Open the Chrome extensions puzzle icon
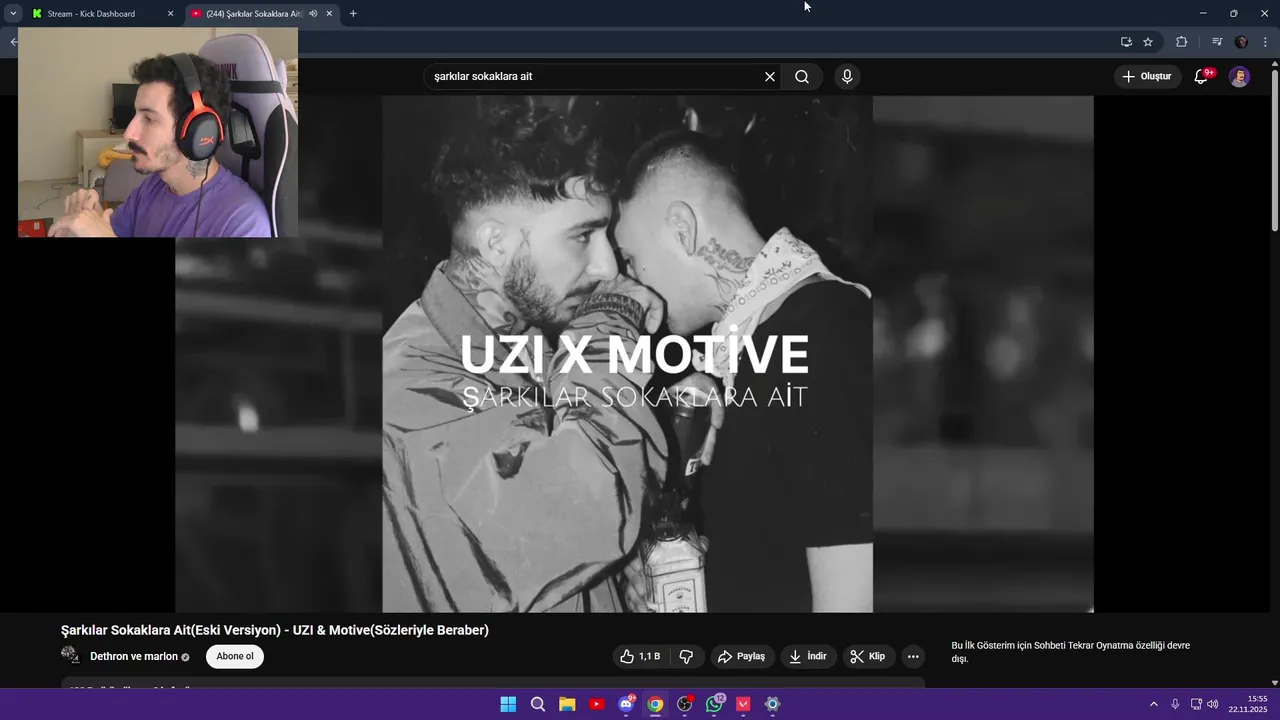The height and width of the screenshot is (720, 1280). 1181,42
